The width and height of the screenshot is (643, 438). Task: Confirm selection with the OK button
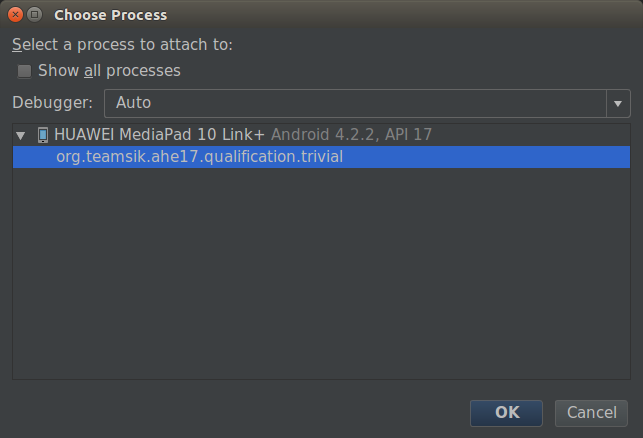pos(506,413)
